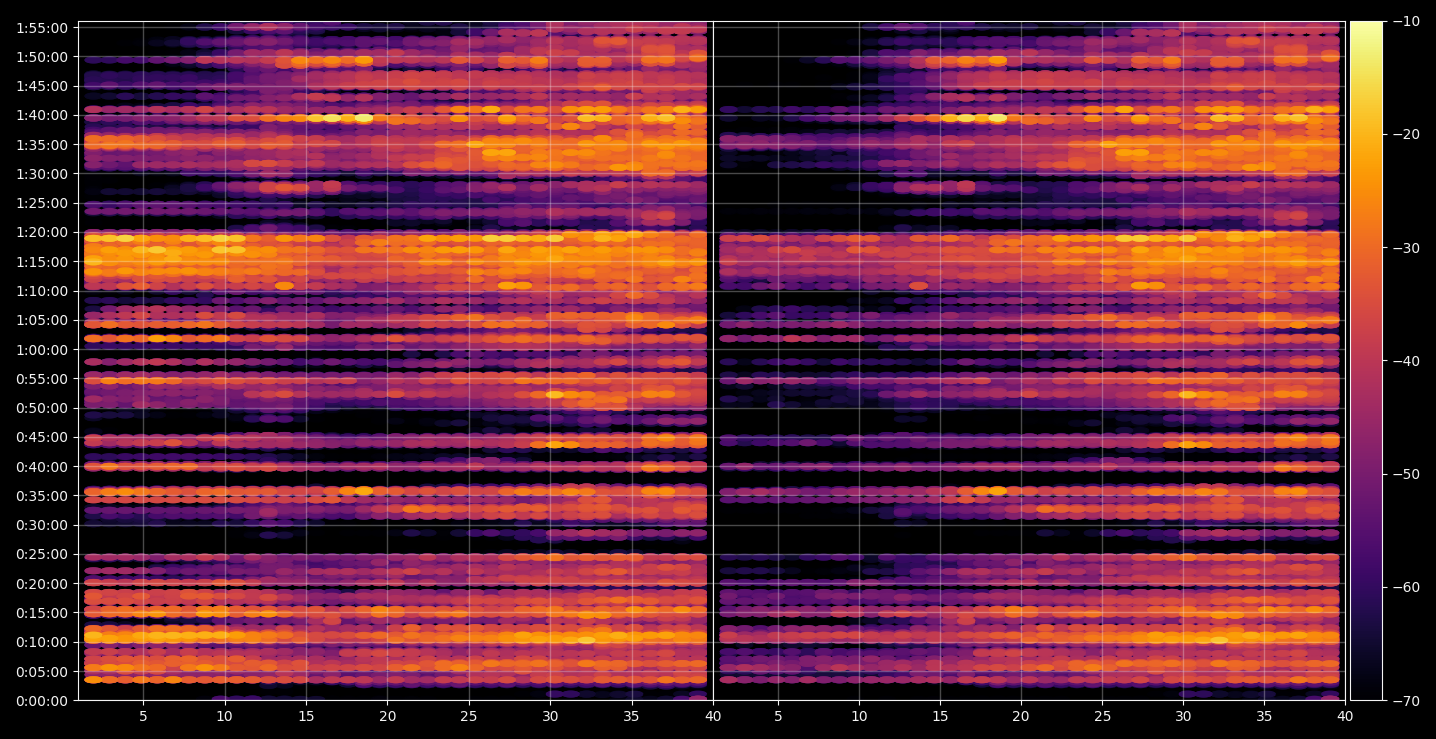
Task: Select the 1:00:00 time label
Action: 42,350
